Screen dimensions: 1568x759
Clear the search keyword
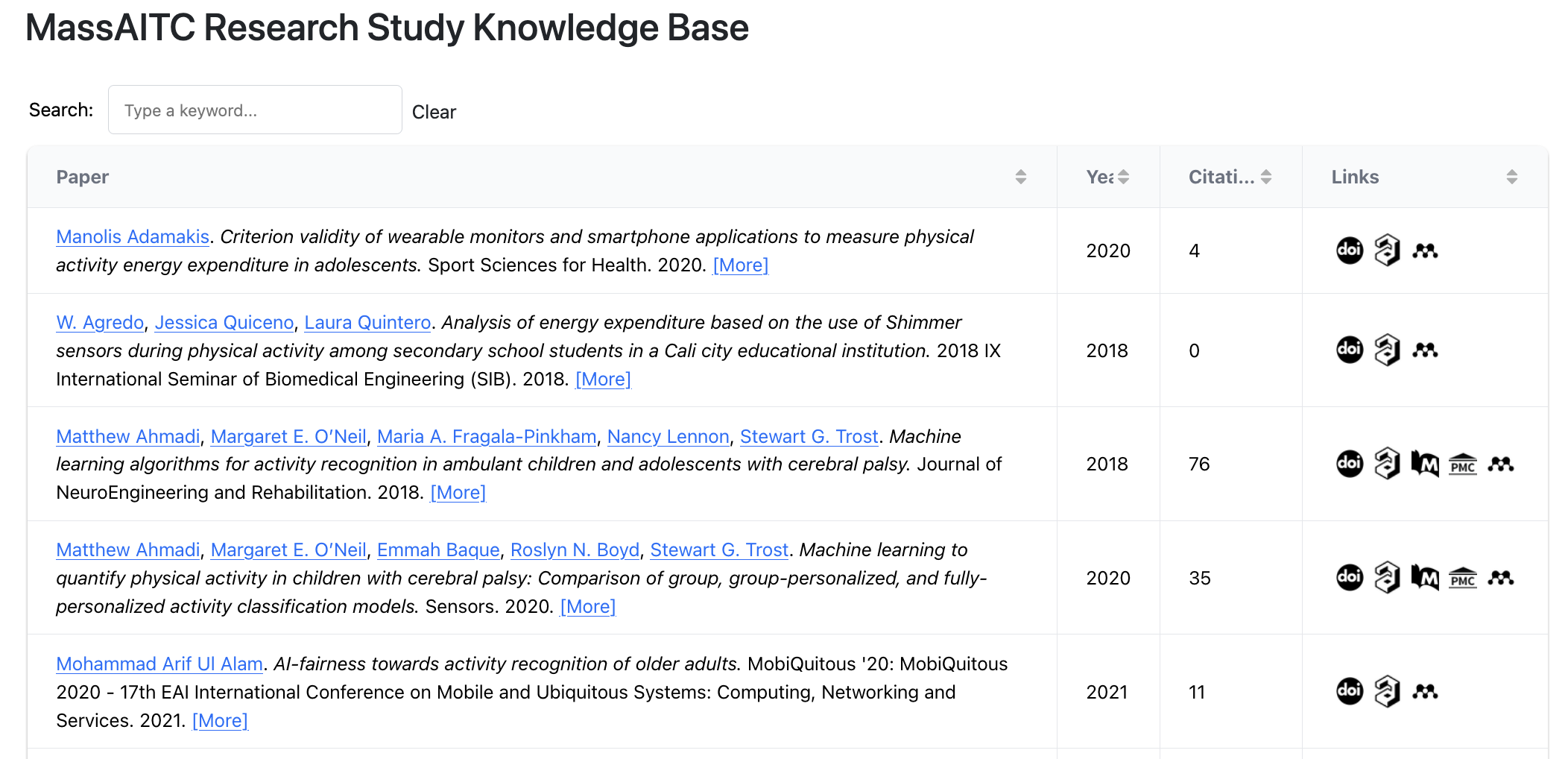(434, 112)
